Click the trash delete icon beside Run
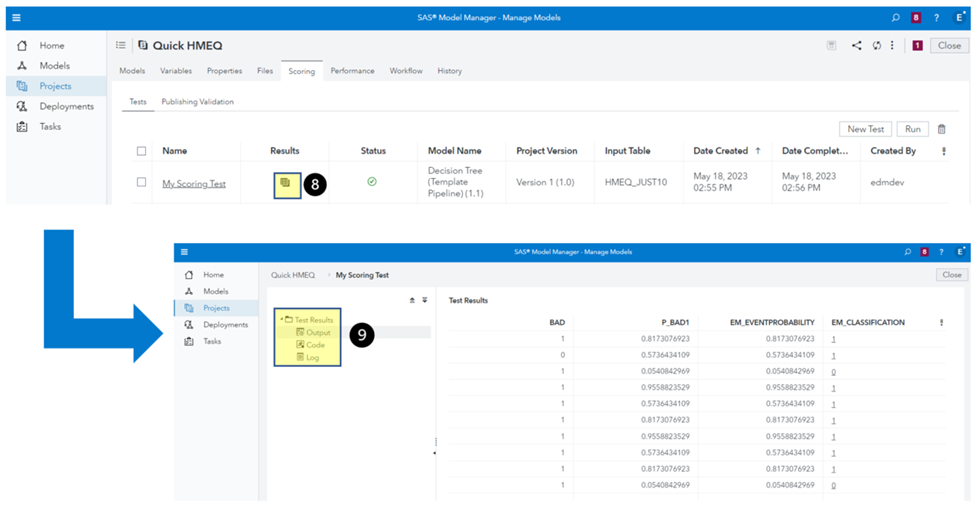 pyautogui.click(x=941, y=129)
